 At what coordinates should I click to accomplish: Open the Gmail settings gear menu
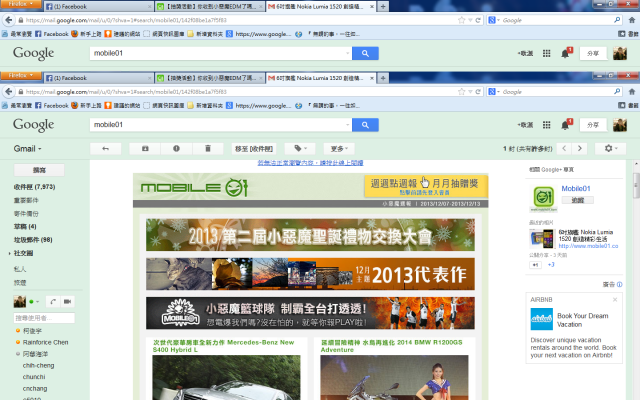[x=610, y=149]
